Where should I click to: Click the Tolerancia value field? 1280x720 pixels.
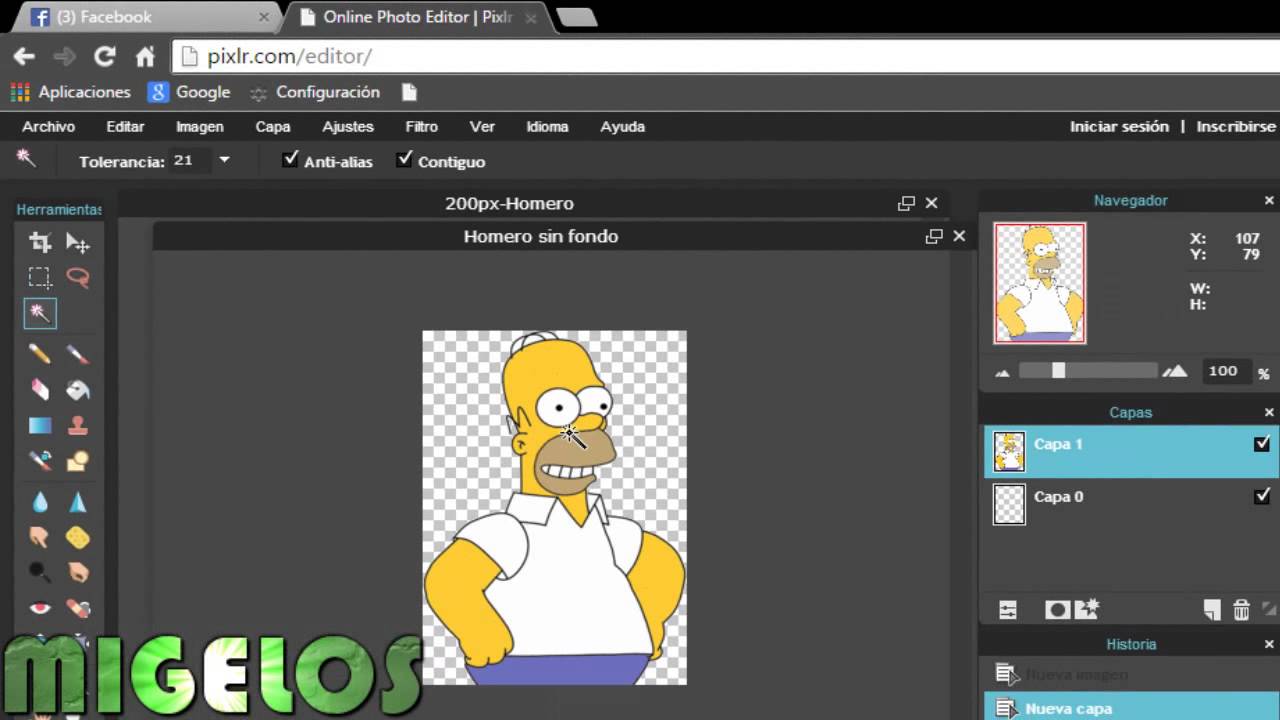click(x=190, y=160)
